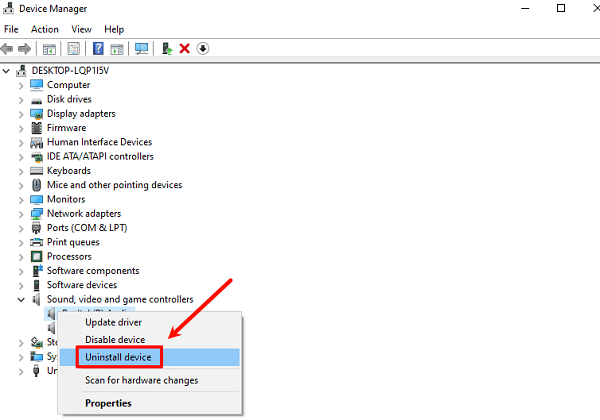Open Properties from the context menu
This screenshot has height=420, width=600.
point(150,403)
